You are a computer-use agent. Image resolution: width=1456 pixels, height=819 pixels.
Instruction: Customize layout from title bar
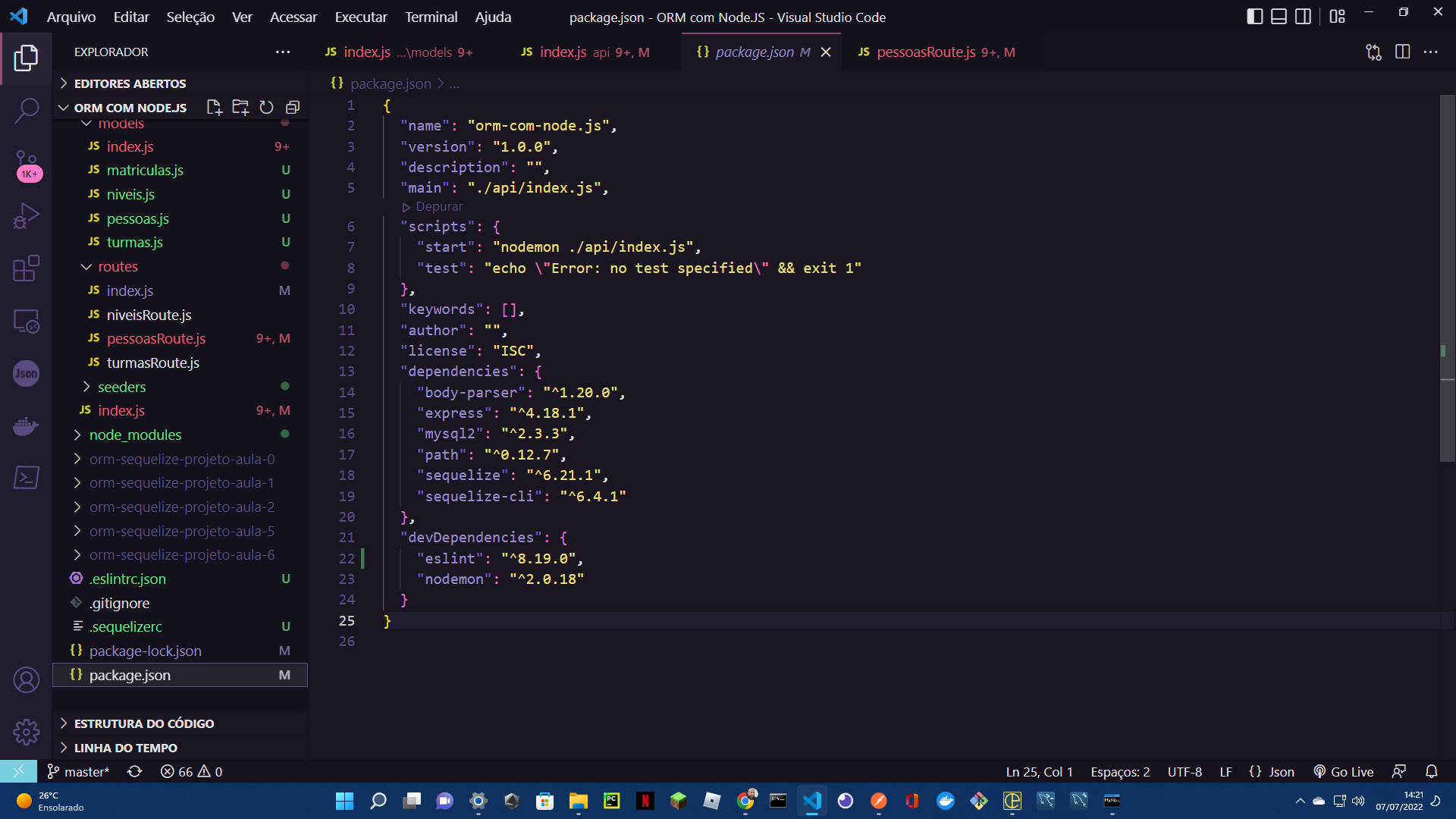pyautogui.click(x=1337, y=17)
